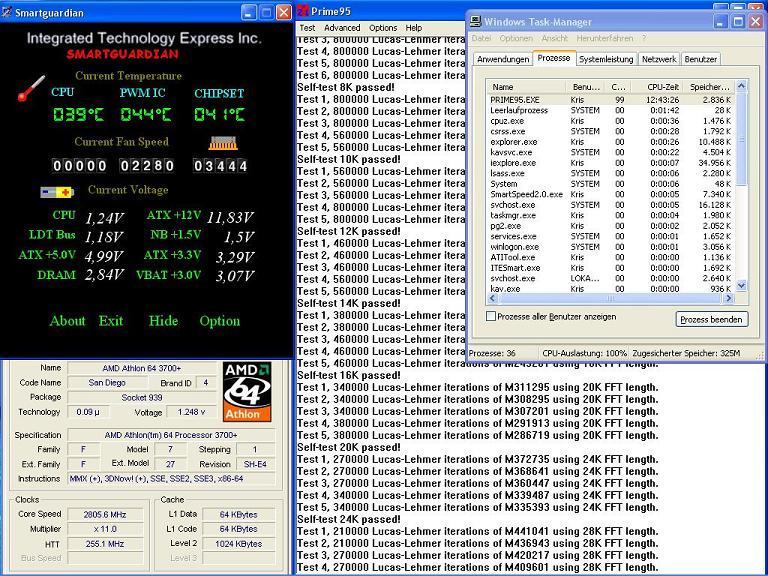Click the chipset fan speed reading 03444
The width and height of the screenshot is (768, 576).
220,166
